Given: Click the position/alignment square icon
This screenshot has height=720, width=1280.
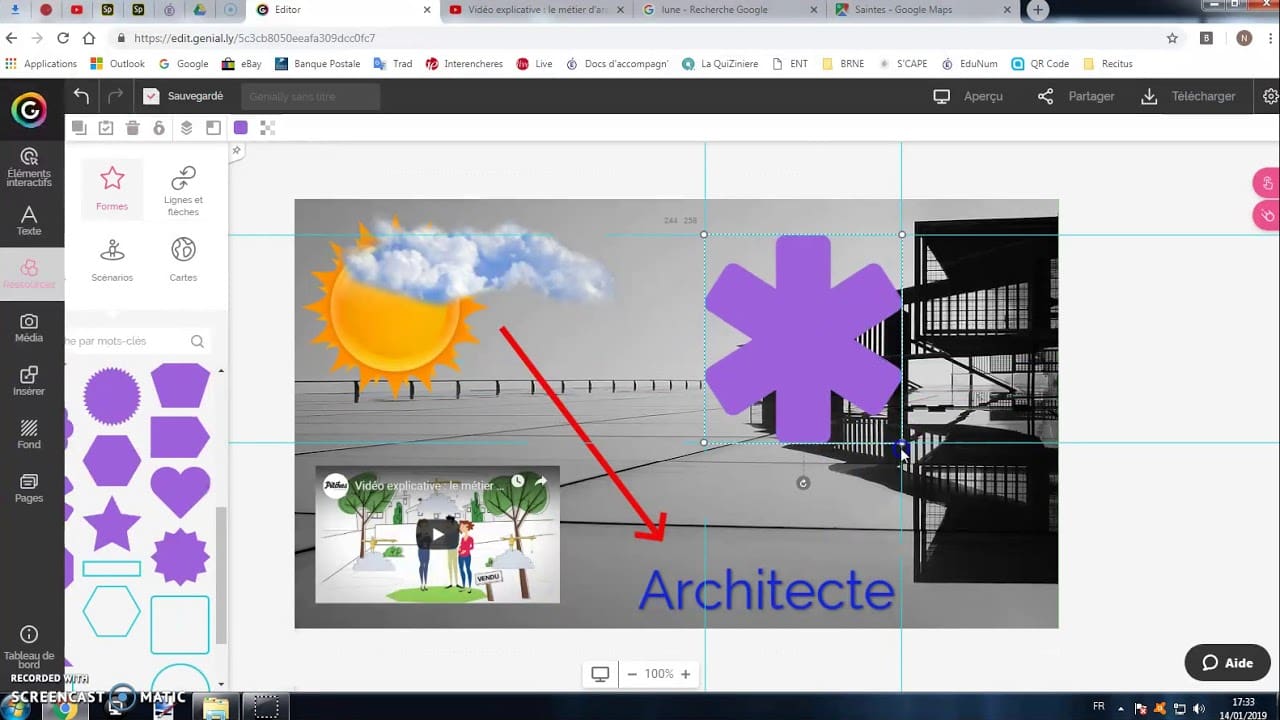Looking at the screenshot, I should tap(213, 128).
